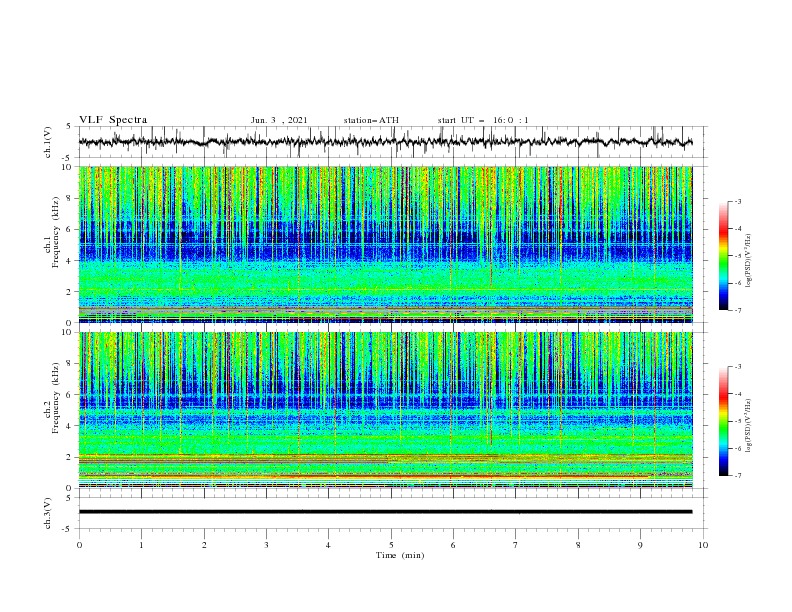Click the time axis tick label '0'
This screenshot has height=612, width=792.
pyautogui.click(x=79, y=545)
